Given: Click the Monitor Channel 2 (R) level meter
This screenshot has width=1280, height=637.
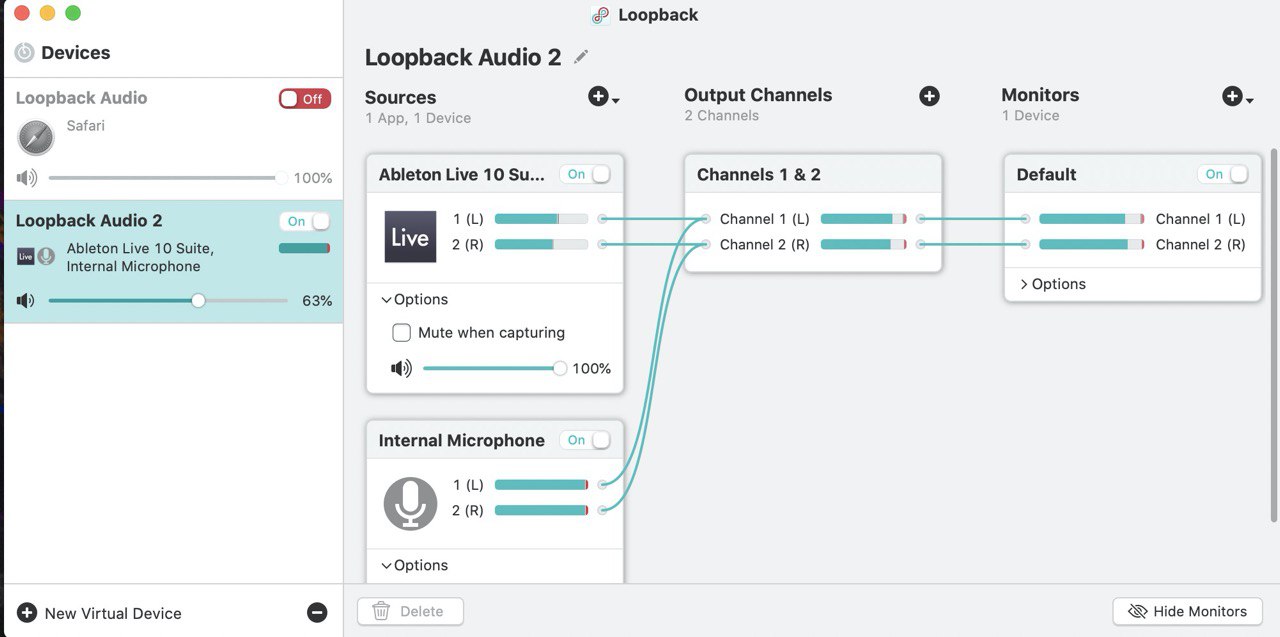Looking at the screenshot, I should coord(1091,244).
